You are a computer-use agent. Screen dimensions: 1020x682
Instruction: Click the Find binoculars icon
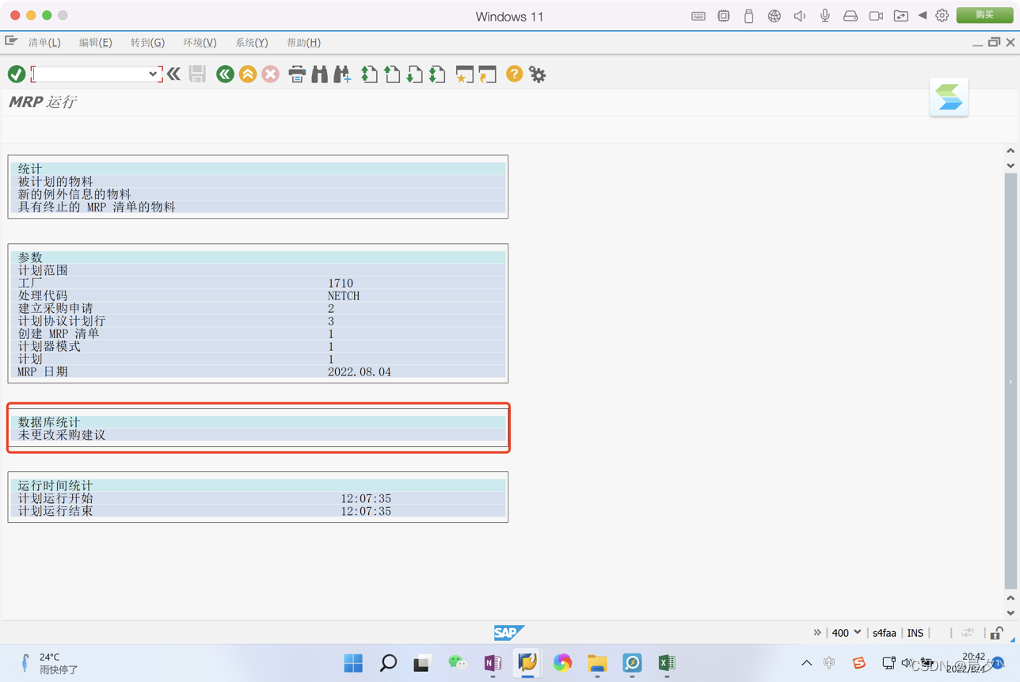[317, 73]
